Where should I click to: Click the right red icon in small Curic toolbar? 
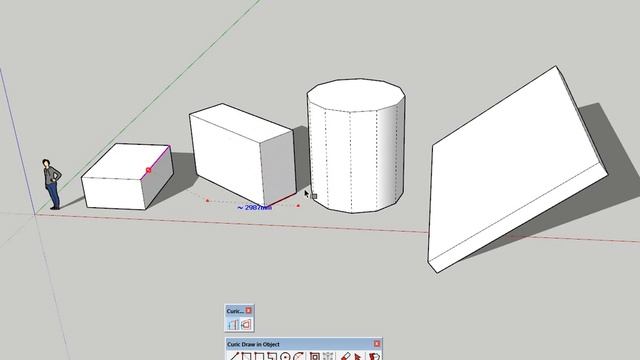tap(246, 324)
